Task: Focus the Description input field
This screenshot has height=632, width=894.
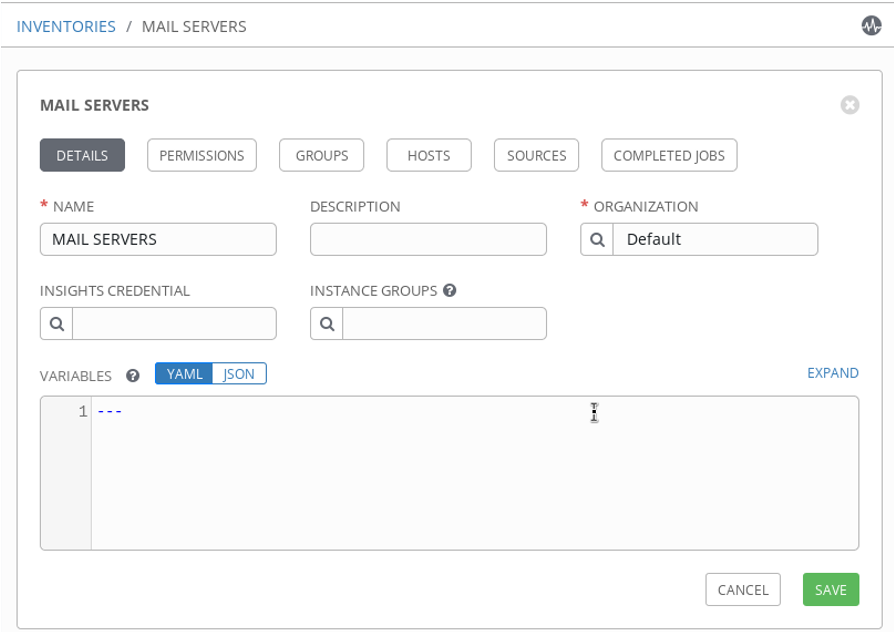Action: pyautogui.click(x=428, y=240)
